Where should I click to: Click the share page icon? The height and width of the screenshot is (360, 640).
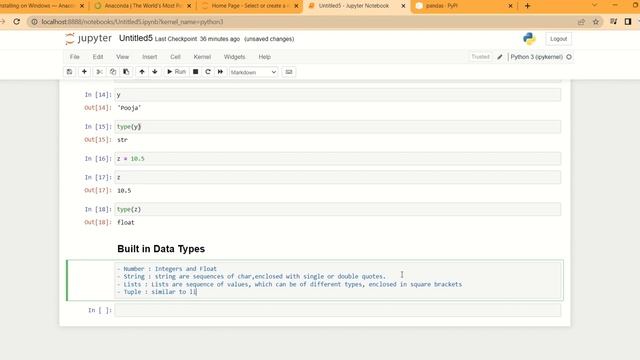581,22
